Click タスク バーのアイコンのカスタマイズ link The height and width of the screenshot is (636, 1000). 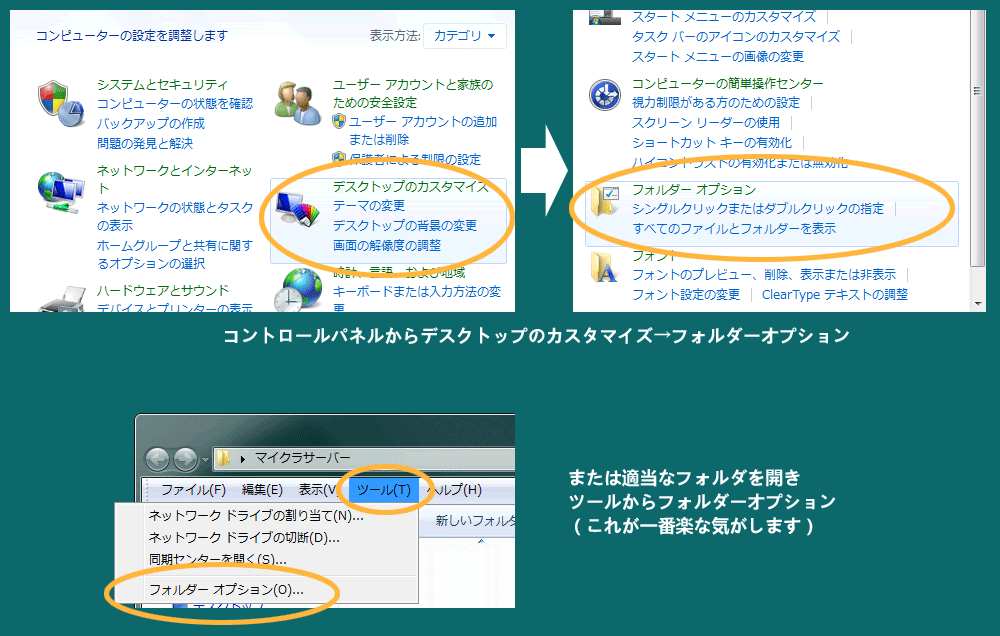click(x=736, y=36)
